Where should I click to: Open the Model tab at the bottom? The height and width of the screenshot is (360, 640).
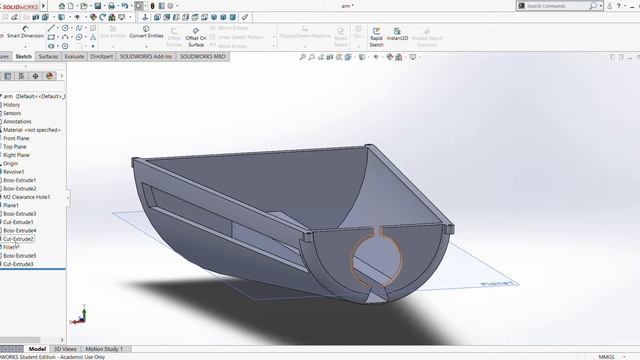37,349
